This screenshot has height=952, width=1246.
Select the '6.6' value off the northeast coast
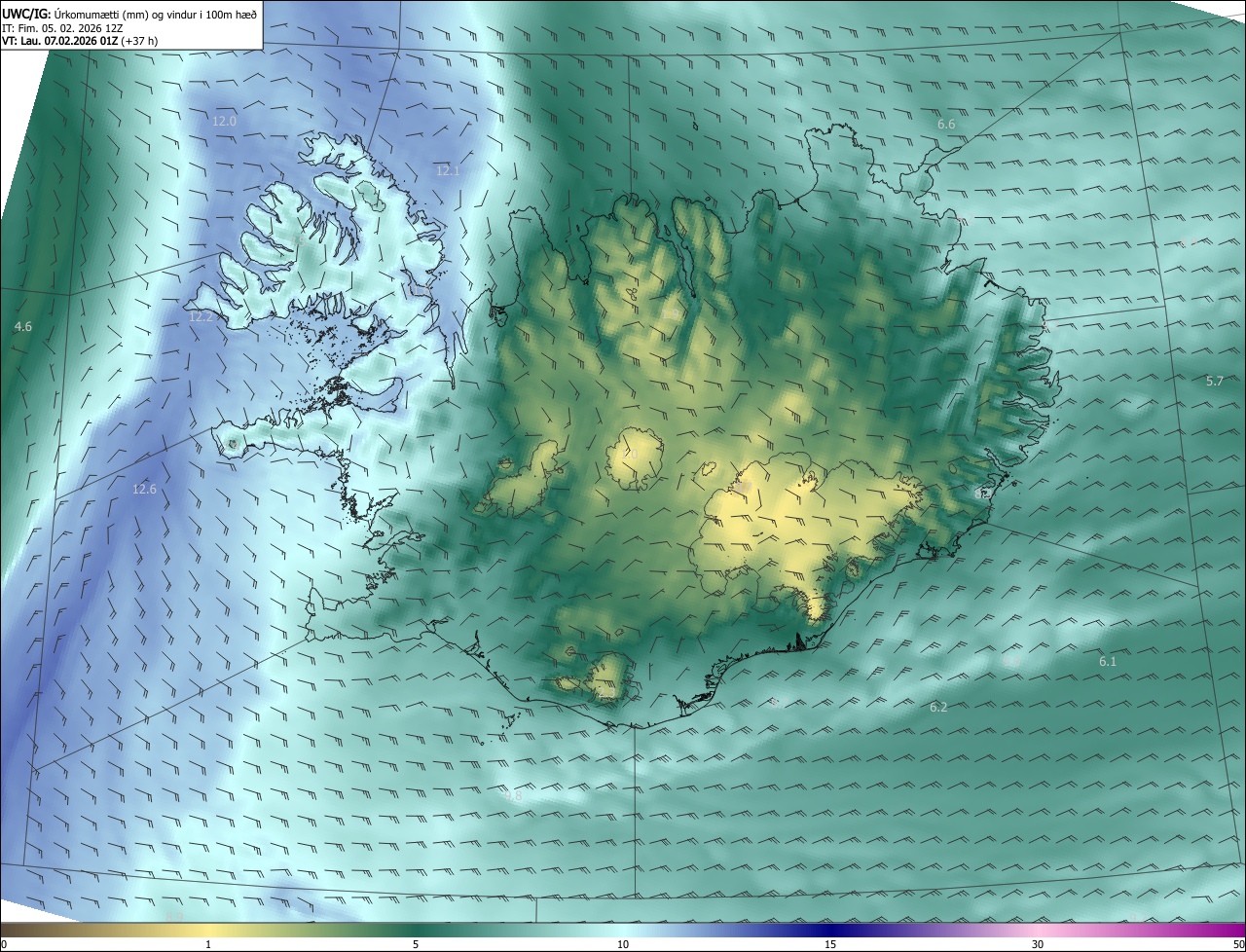pyautogui.click(x=946, y=125)
